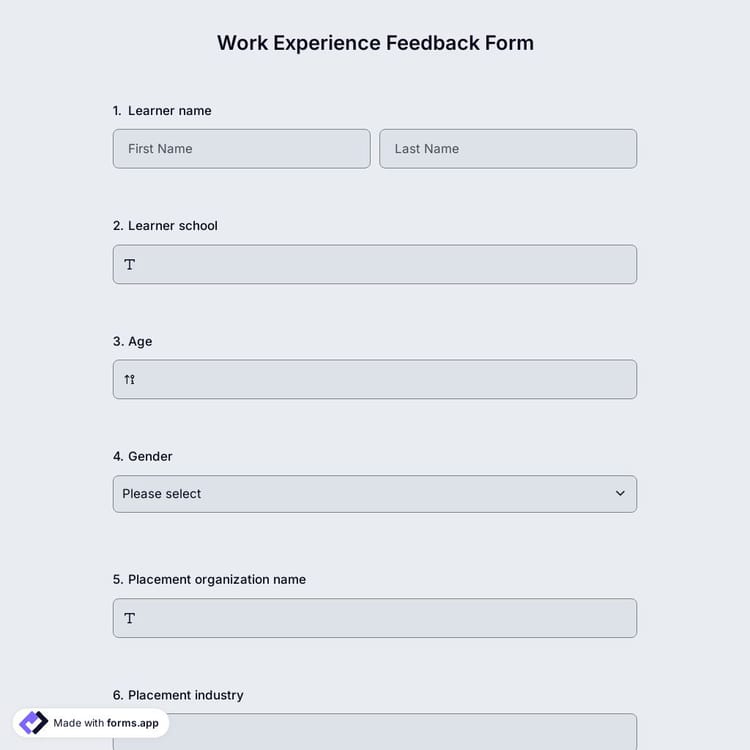Viewport: 750px width, 750px height.
Task: Click the Placement organization name label
Action: point(216,580)
